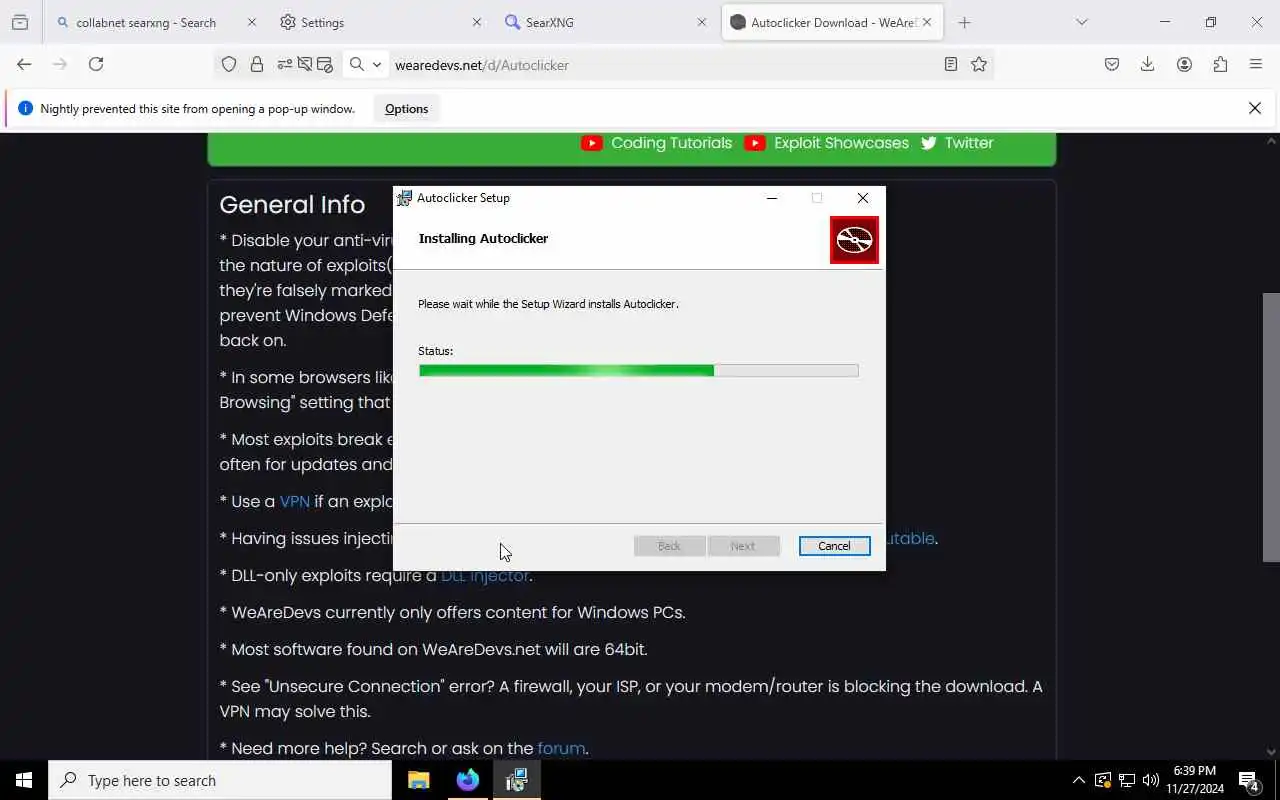Open pop-up blocker Options button
1280x800 pixels.
[x=406, y=109]
